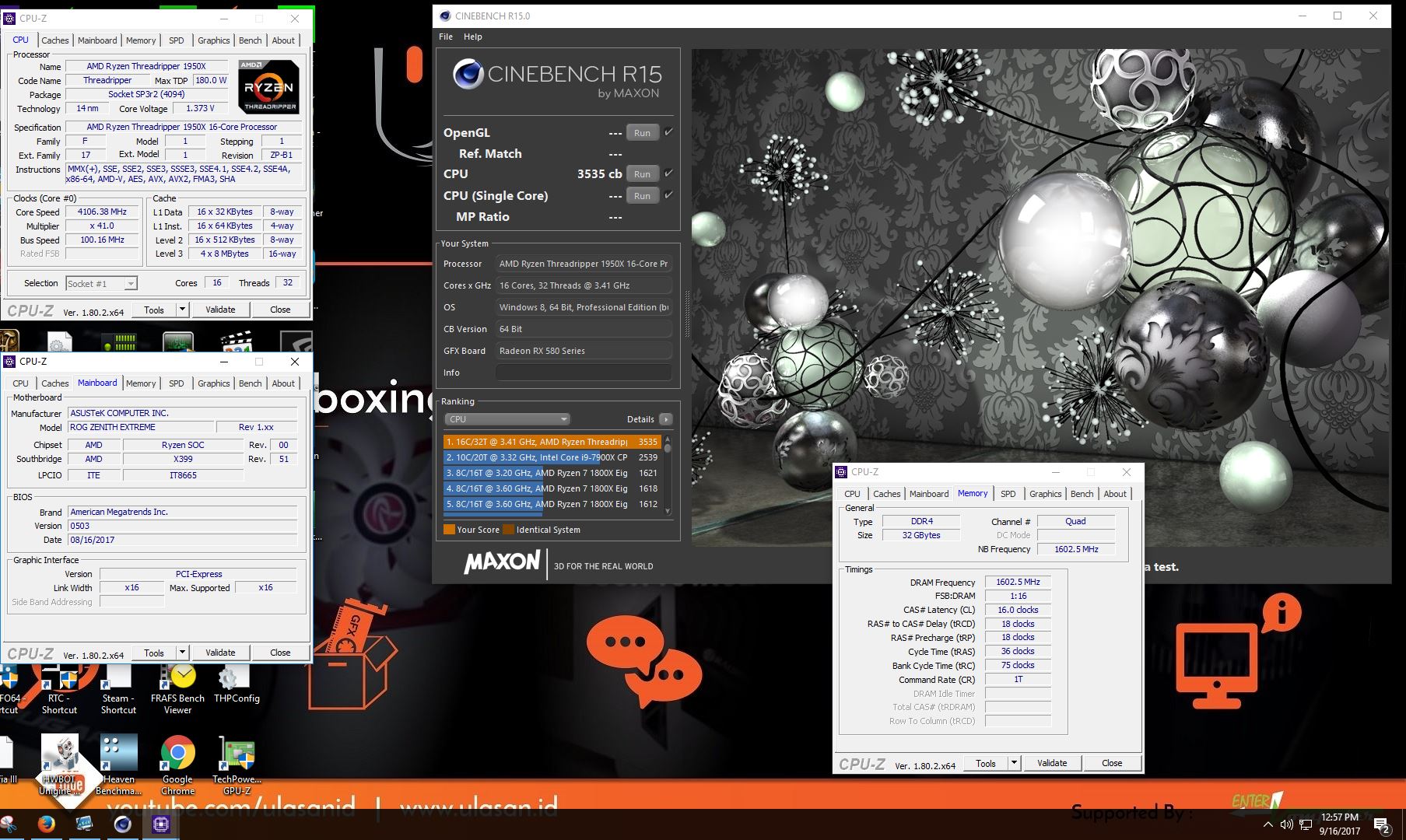This screenshot has width=1406, height=840.
Task: Switch to Memory tab in Mainboard CPU-Z
Action: [141, 383]
